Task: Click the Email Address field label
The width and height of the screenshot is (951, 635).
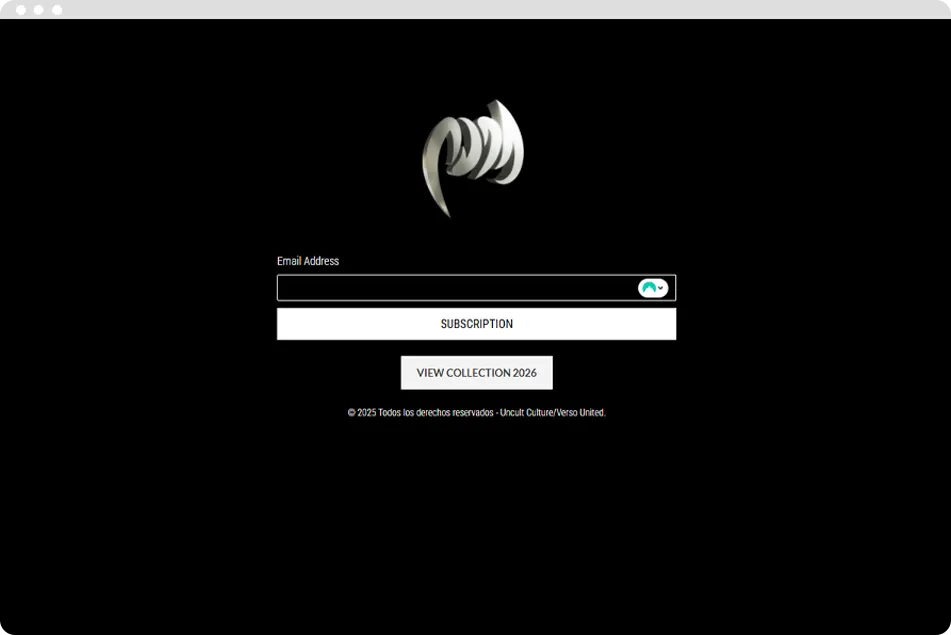Action: click(x=308, y=261)
